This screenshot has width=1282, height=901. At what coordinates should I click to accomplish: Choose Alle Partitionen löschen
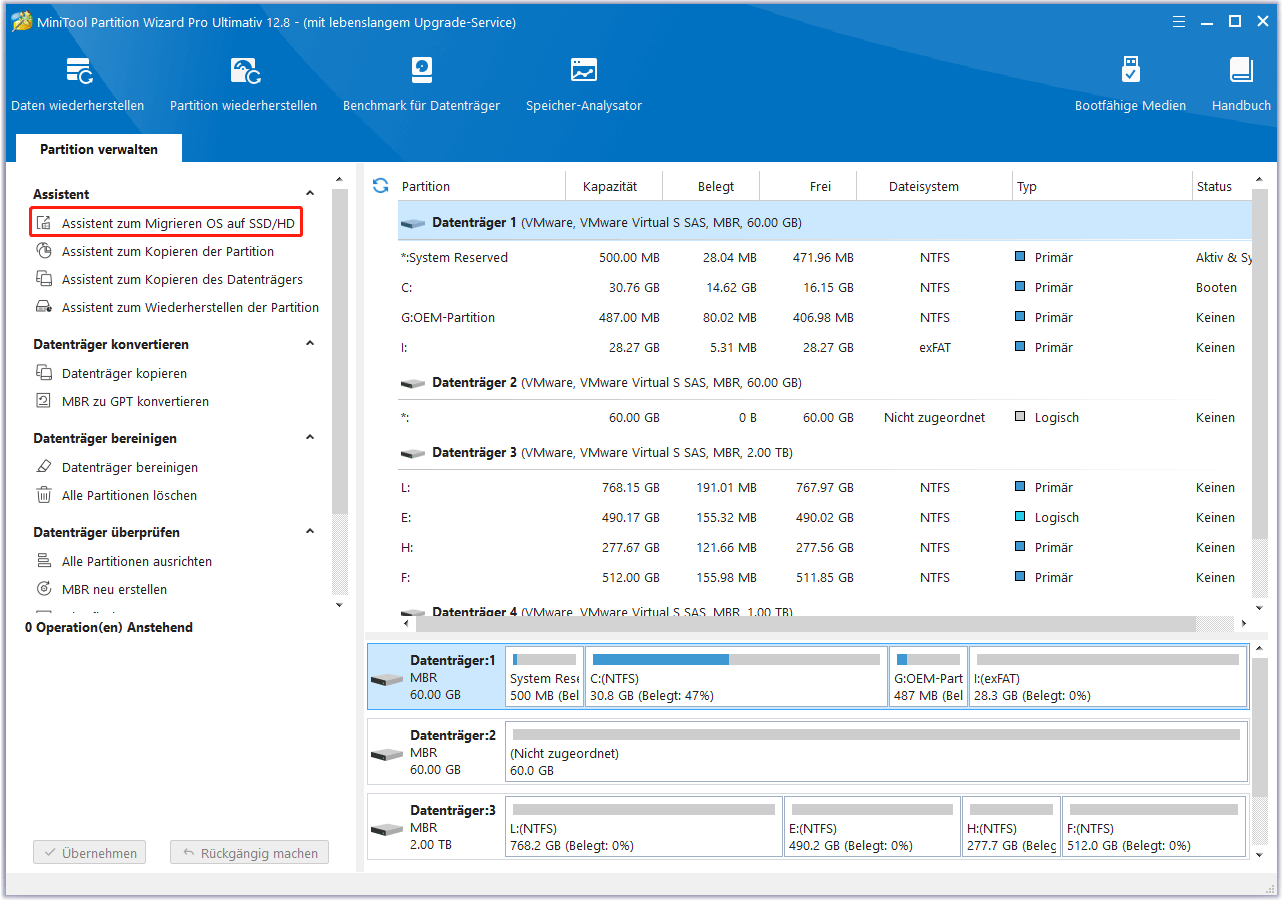pyautogui.click(x=129, y=495)
